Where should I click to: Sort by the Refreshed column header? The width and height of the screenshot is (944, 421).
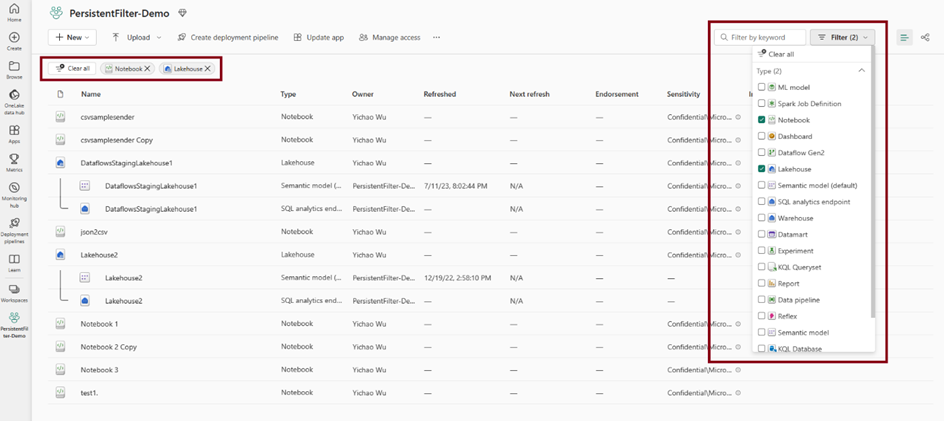(439, 95)
